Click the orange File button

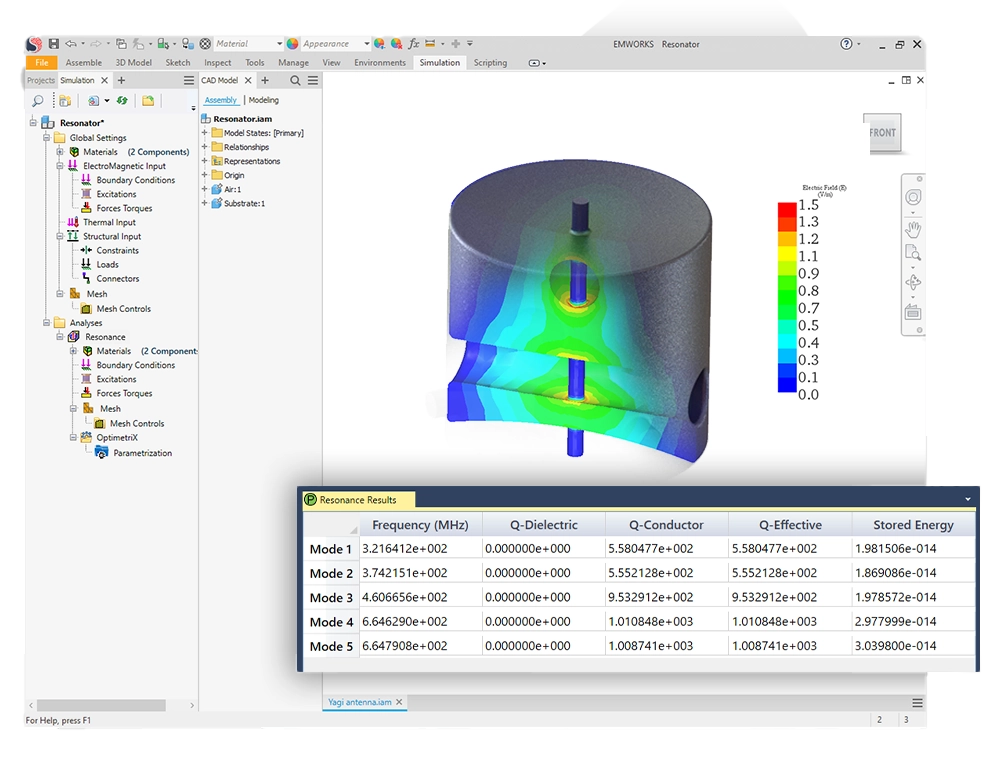coord(41,63)
